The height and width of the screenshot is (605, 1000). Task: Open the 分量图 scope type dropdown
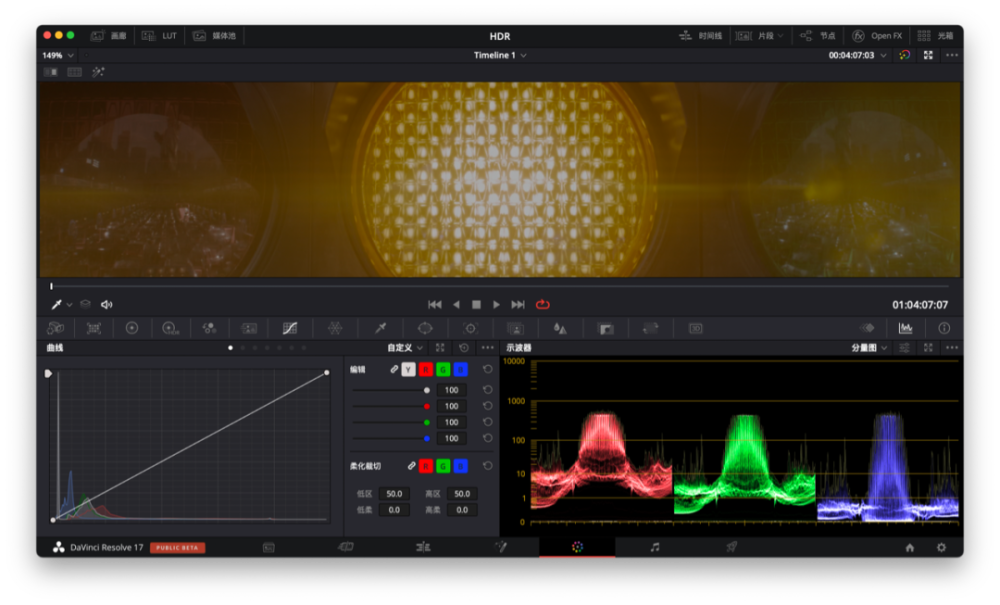[x=868, y=348]
